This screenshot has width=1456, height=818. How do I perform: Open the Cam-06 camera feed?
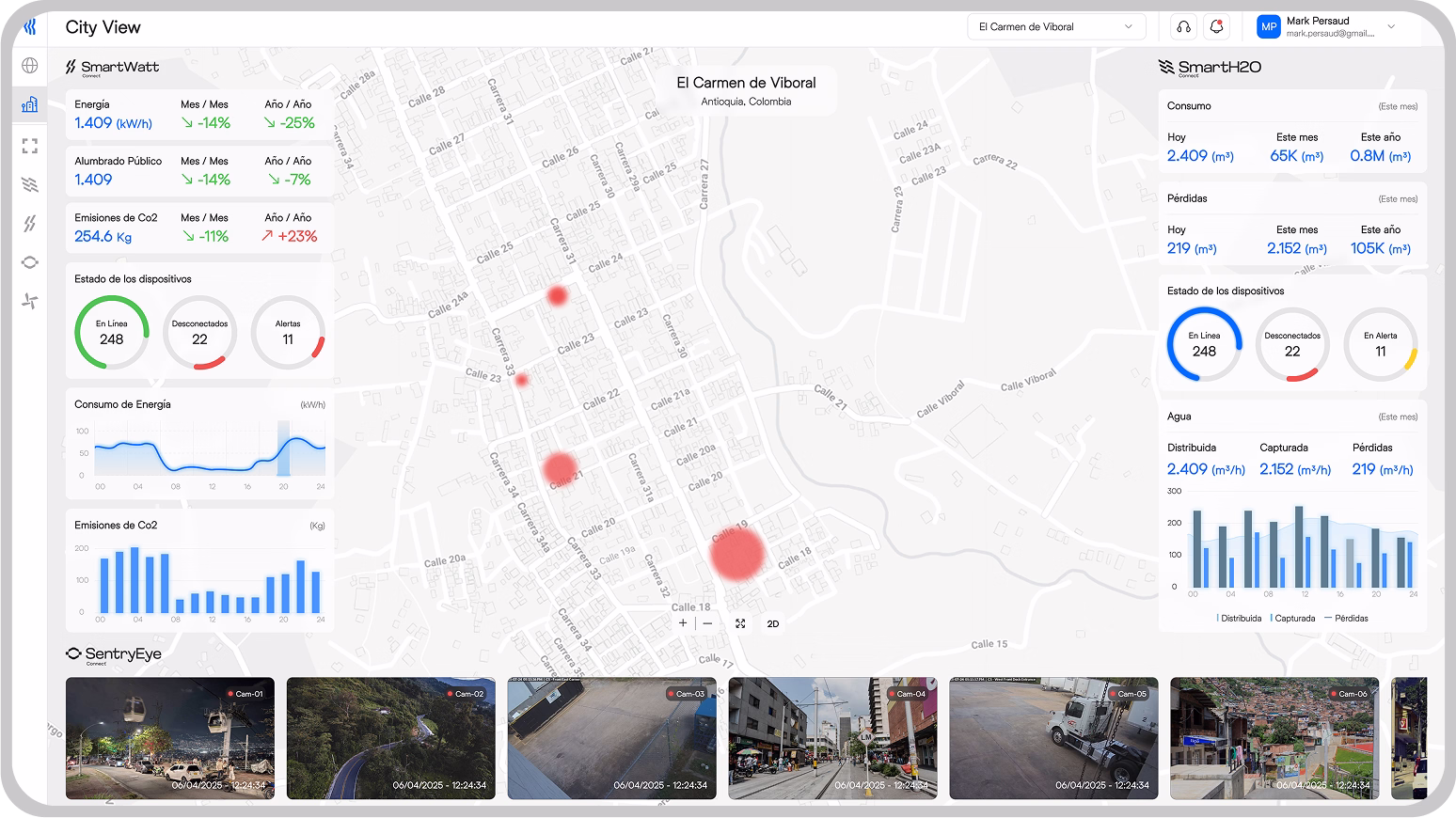pyautogui.click(x=1274, y=738)
